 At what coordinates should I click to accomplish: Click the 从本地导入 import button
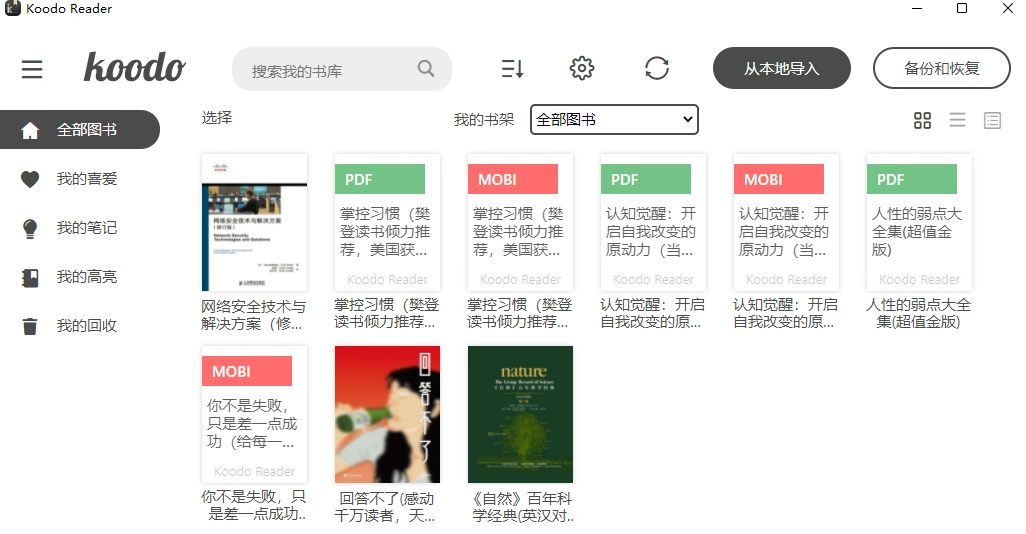(x=781, y=69)
